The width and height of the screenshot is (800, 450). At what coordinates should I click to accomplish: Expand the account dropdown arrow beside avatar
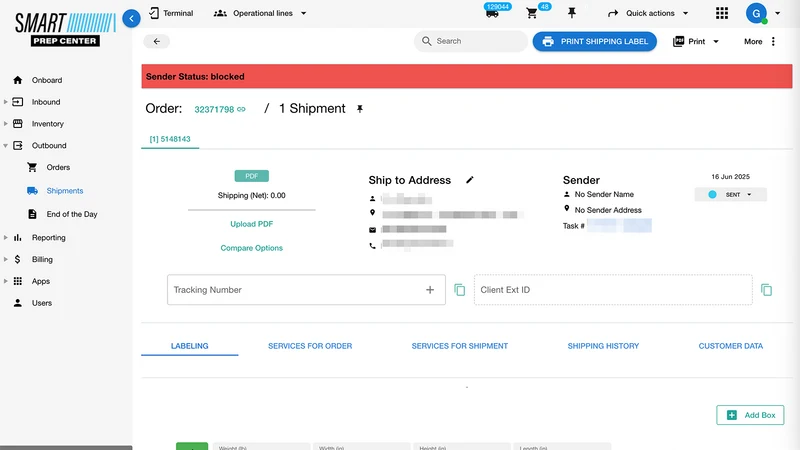[778, 13]
